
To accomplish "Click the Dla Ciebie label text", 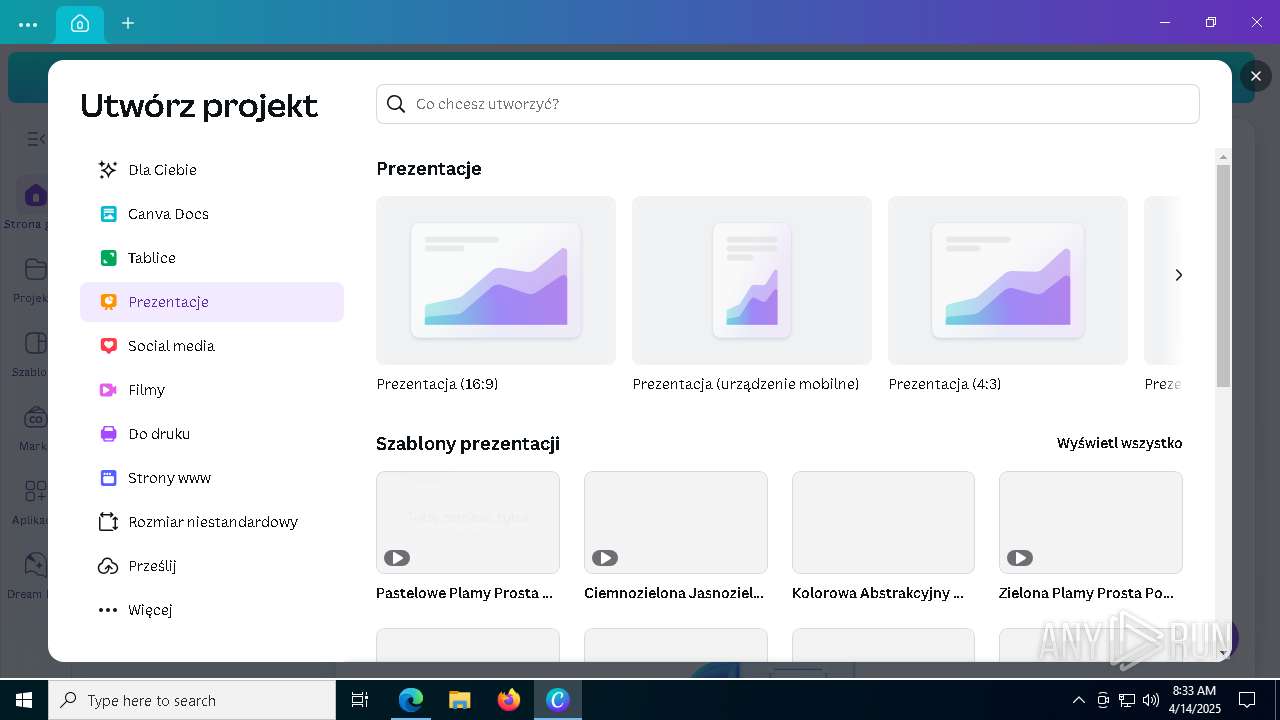I will (162, 170).
